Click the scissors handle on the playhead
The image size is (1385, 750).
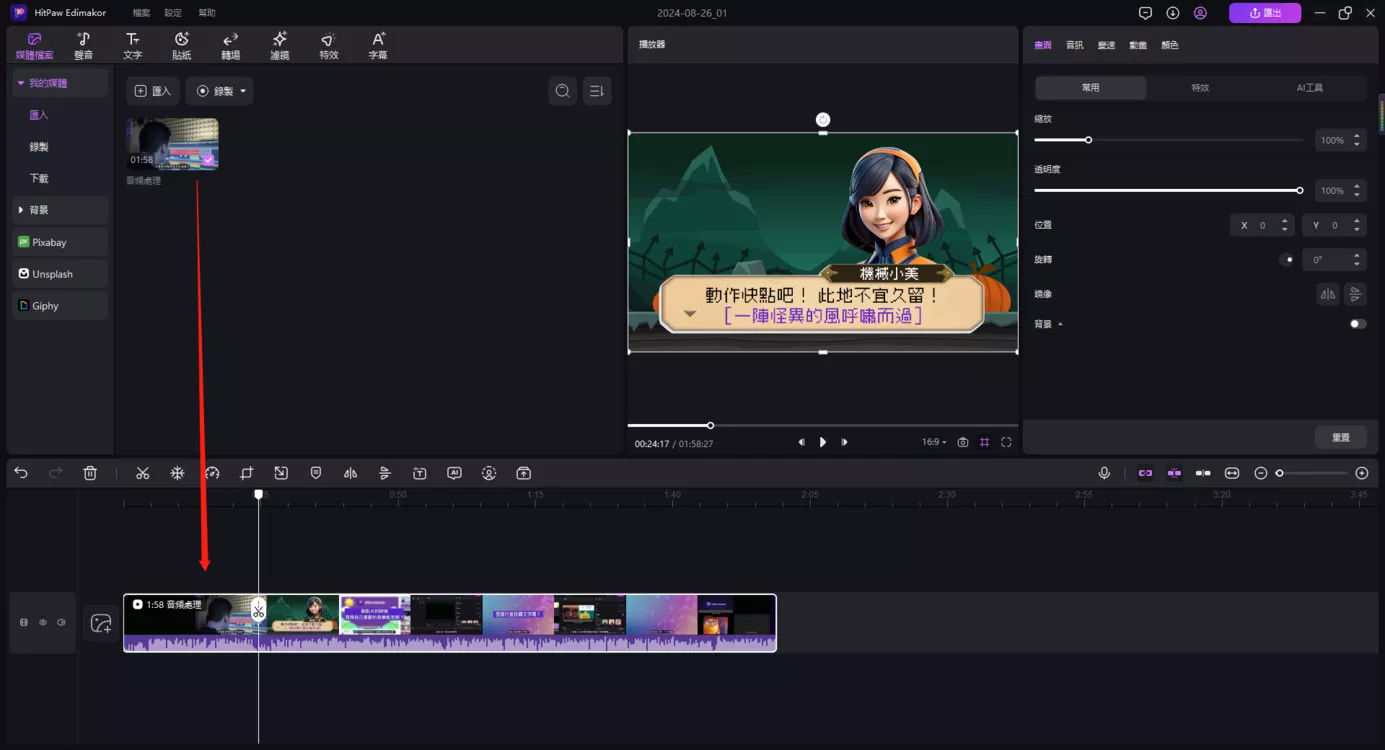(258, 610)
